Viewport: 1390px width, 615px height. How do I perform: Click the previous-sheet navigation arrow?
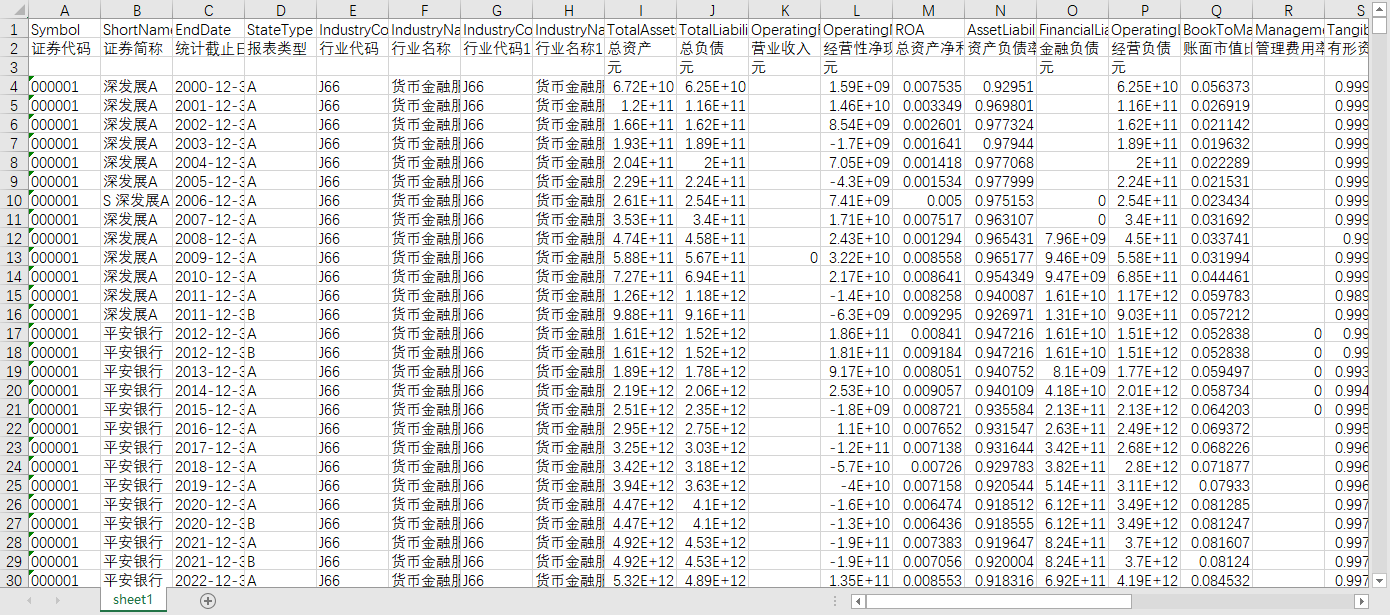[x=29, y=600]
